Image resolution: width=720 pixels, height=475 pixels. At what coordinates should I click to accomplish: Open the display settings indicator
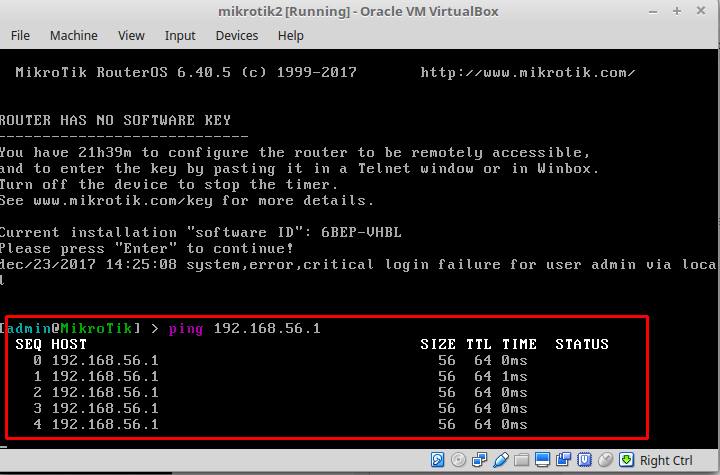tap(542, 460)
